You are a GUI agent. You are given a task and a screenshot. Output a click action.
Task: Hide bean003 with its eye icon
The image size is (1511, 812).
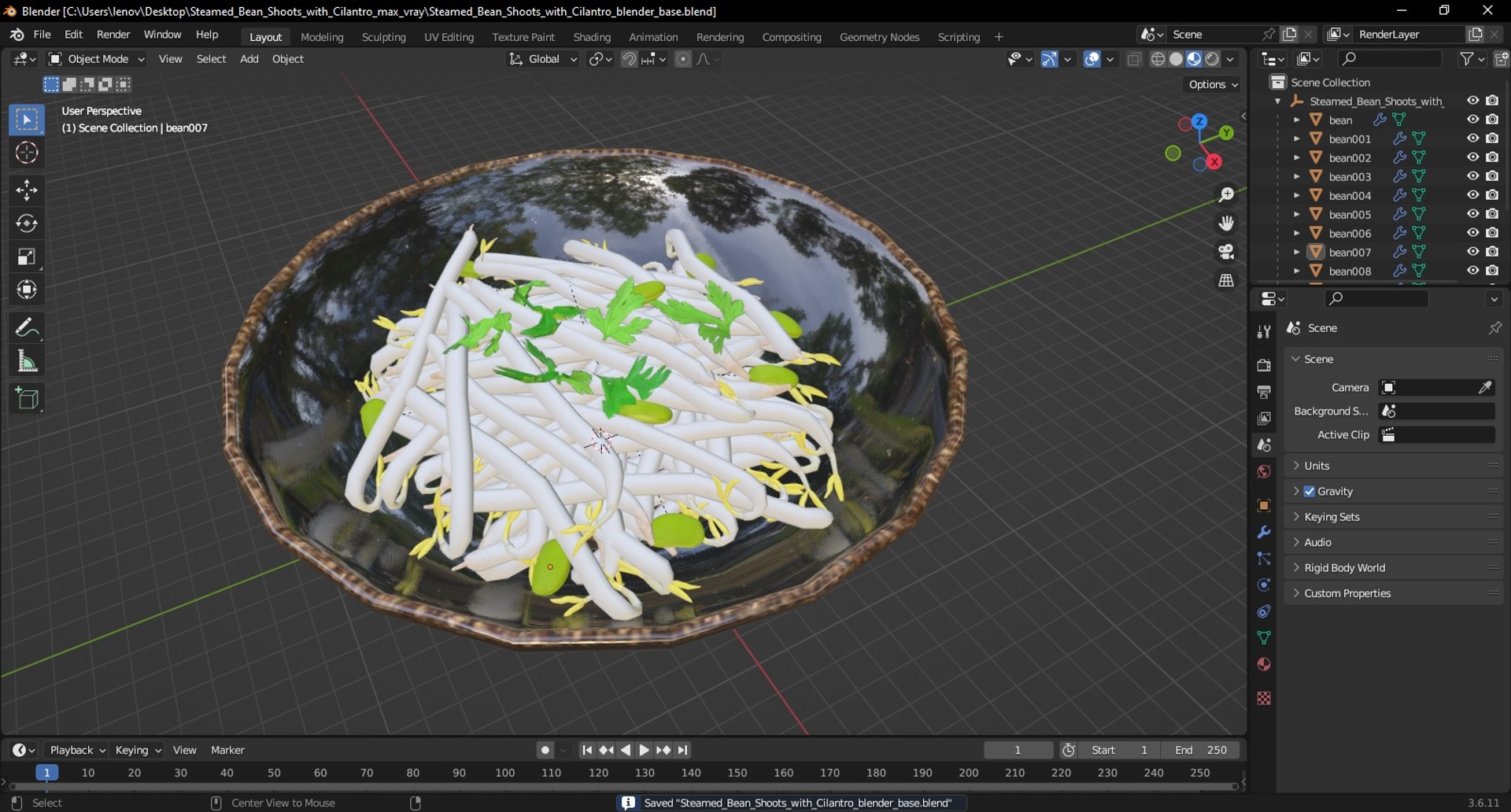pyautogui.click(x=1472, y=176)
